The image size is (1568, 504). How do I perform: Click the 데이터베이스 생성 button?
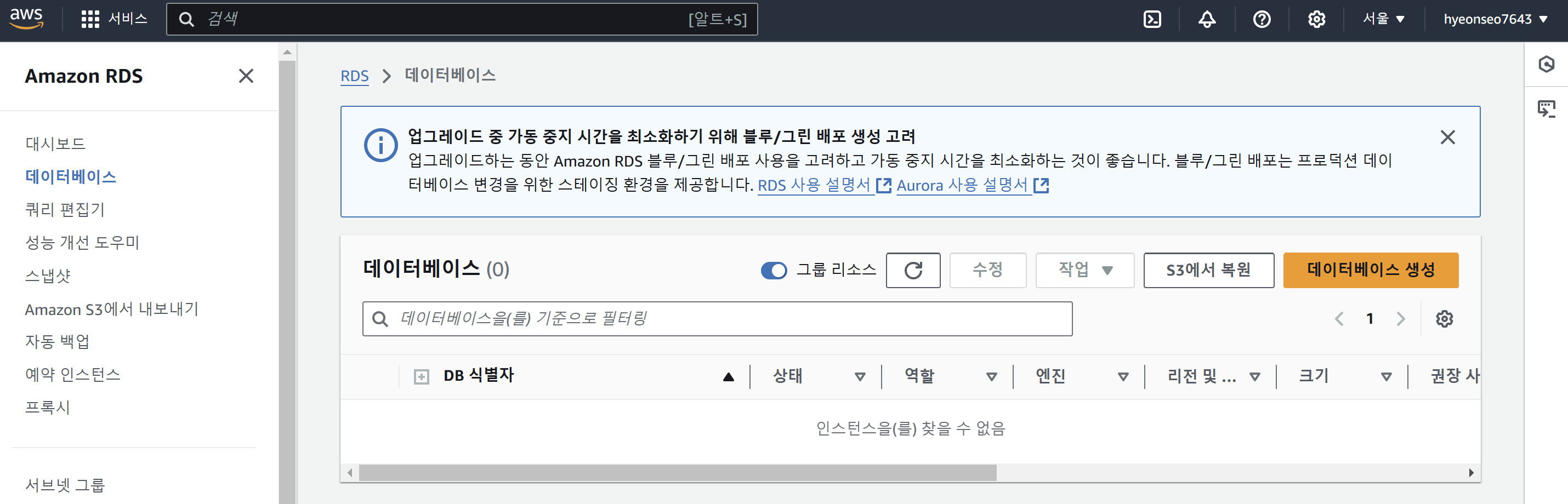(x=1371, y=271)
